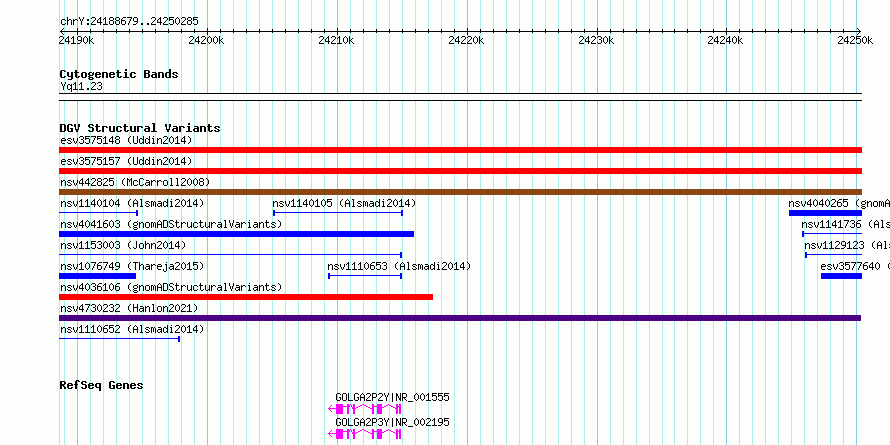Click the nsv1110653 (Alsmadi2014) label
890x445 pixels.
coord(399,266)
